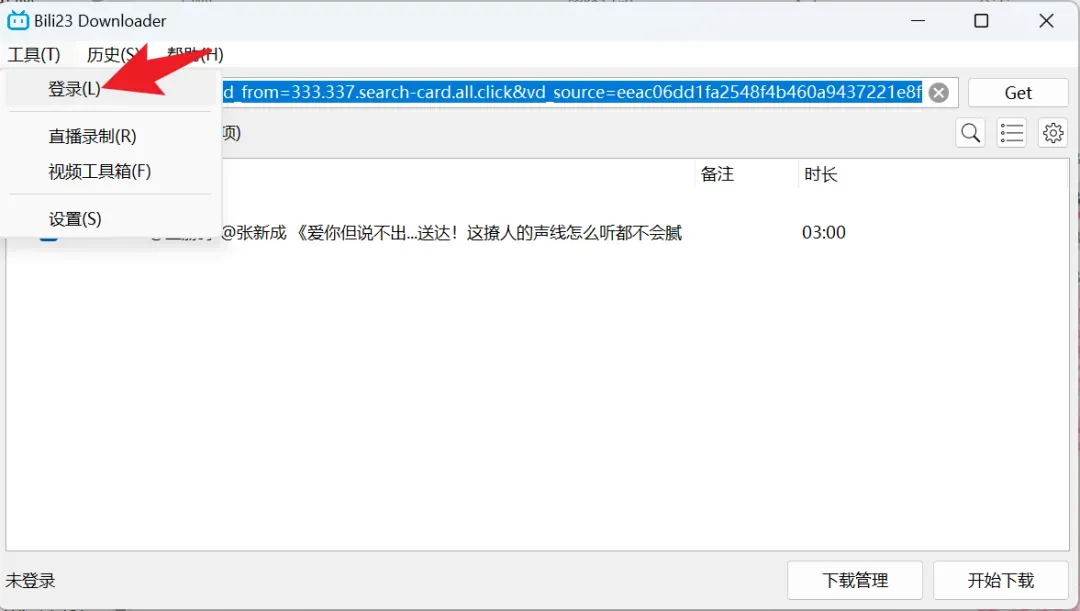This screenshot has height=611, width=1080.
Task: Click the magnifier search icon
Action: click(970, 132)
